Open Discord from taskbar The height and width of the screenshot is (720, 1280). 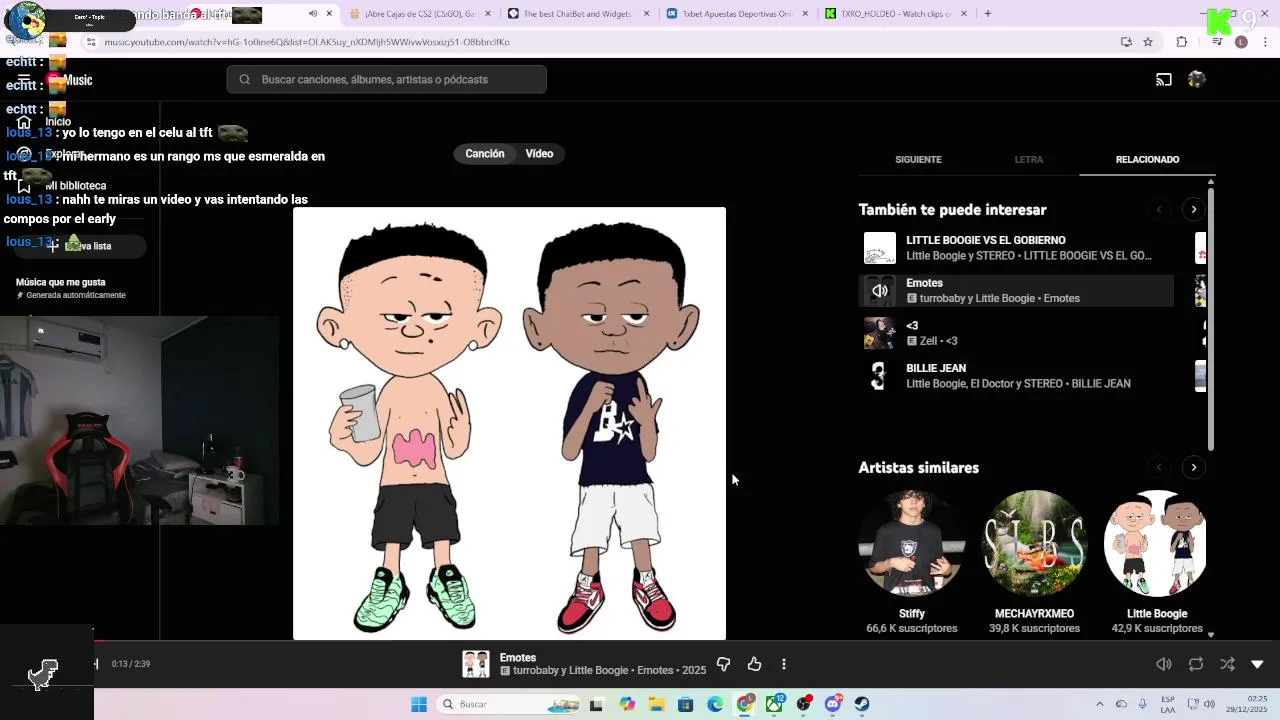(833, 704)
